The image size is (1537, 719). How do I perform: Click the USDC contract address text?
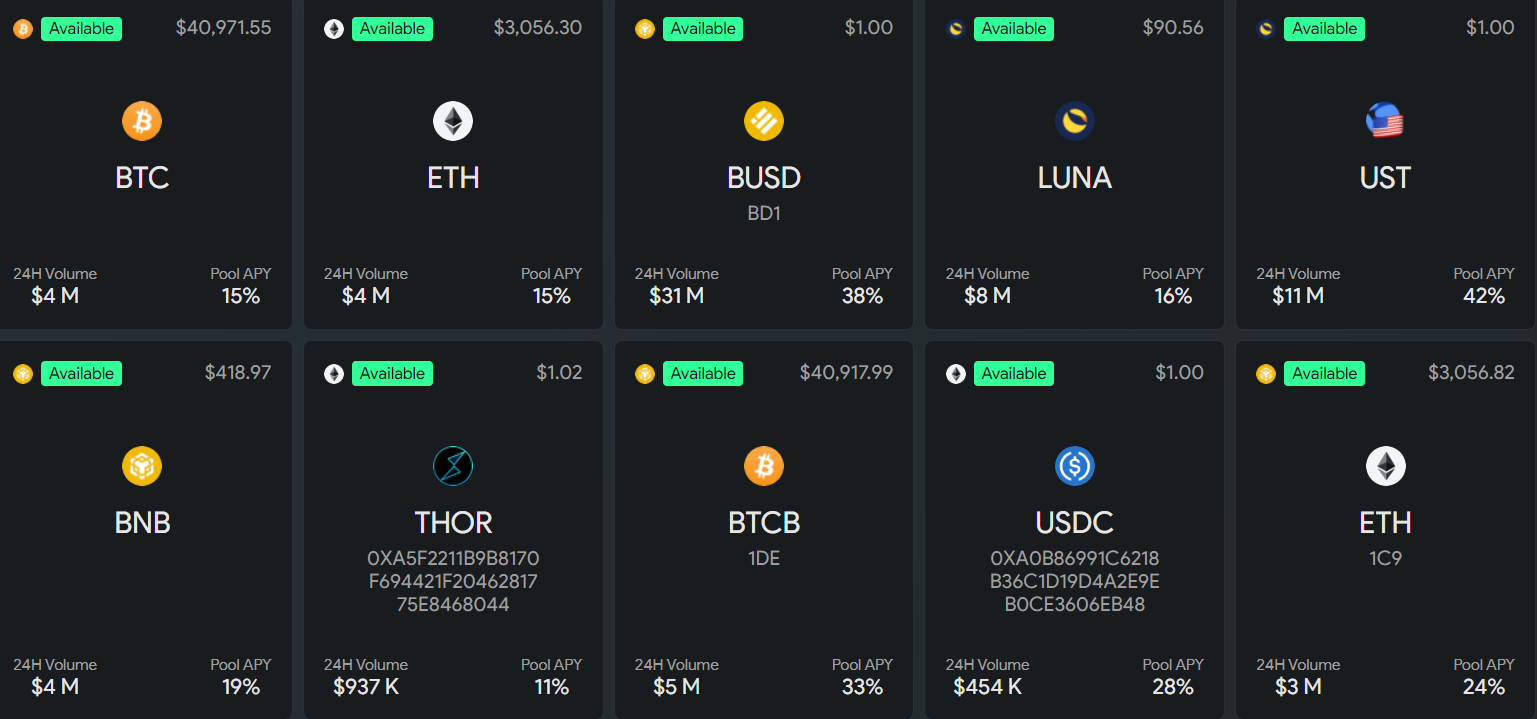[x=1075, y=581]
